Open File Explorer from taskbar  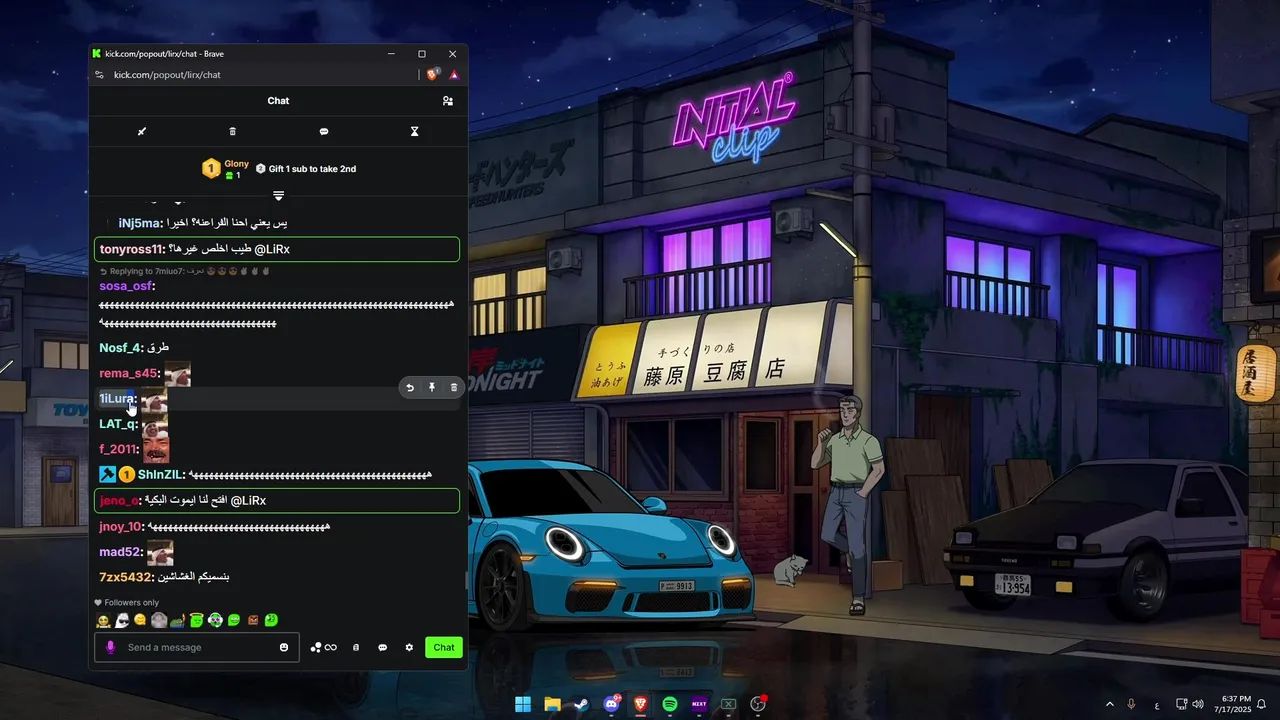point(552,704)
